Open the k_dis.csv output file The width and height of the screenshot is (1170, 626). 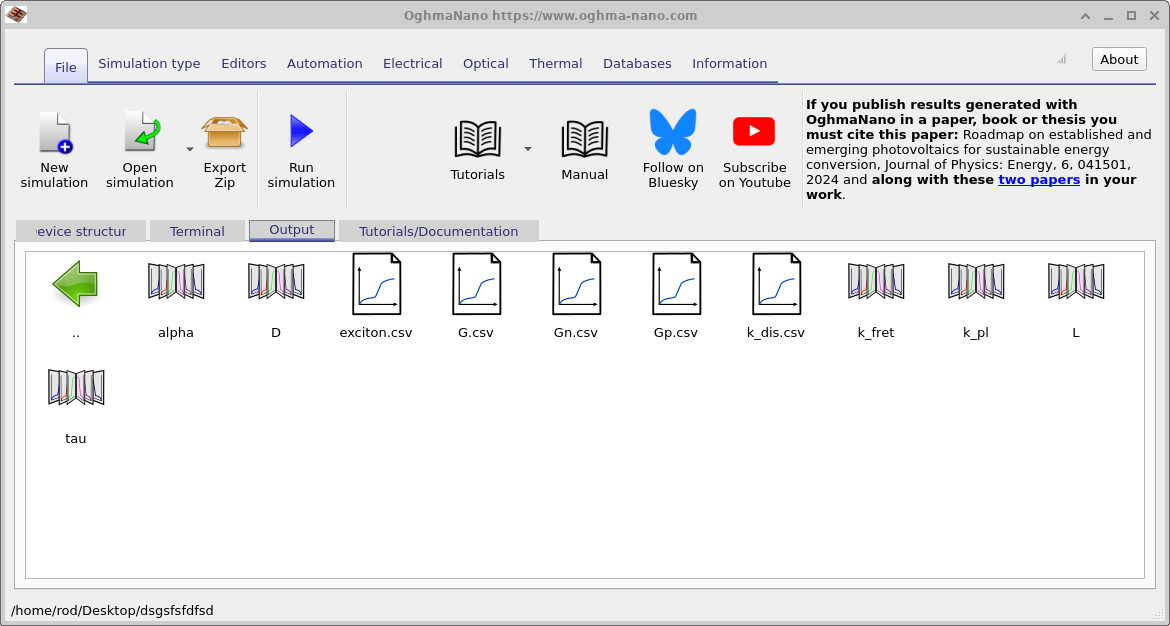775,285
